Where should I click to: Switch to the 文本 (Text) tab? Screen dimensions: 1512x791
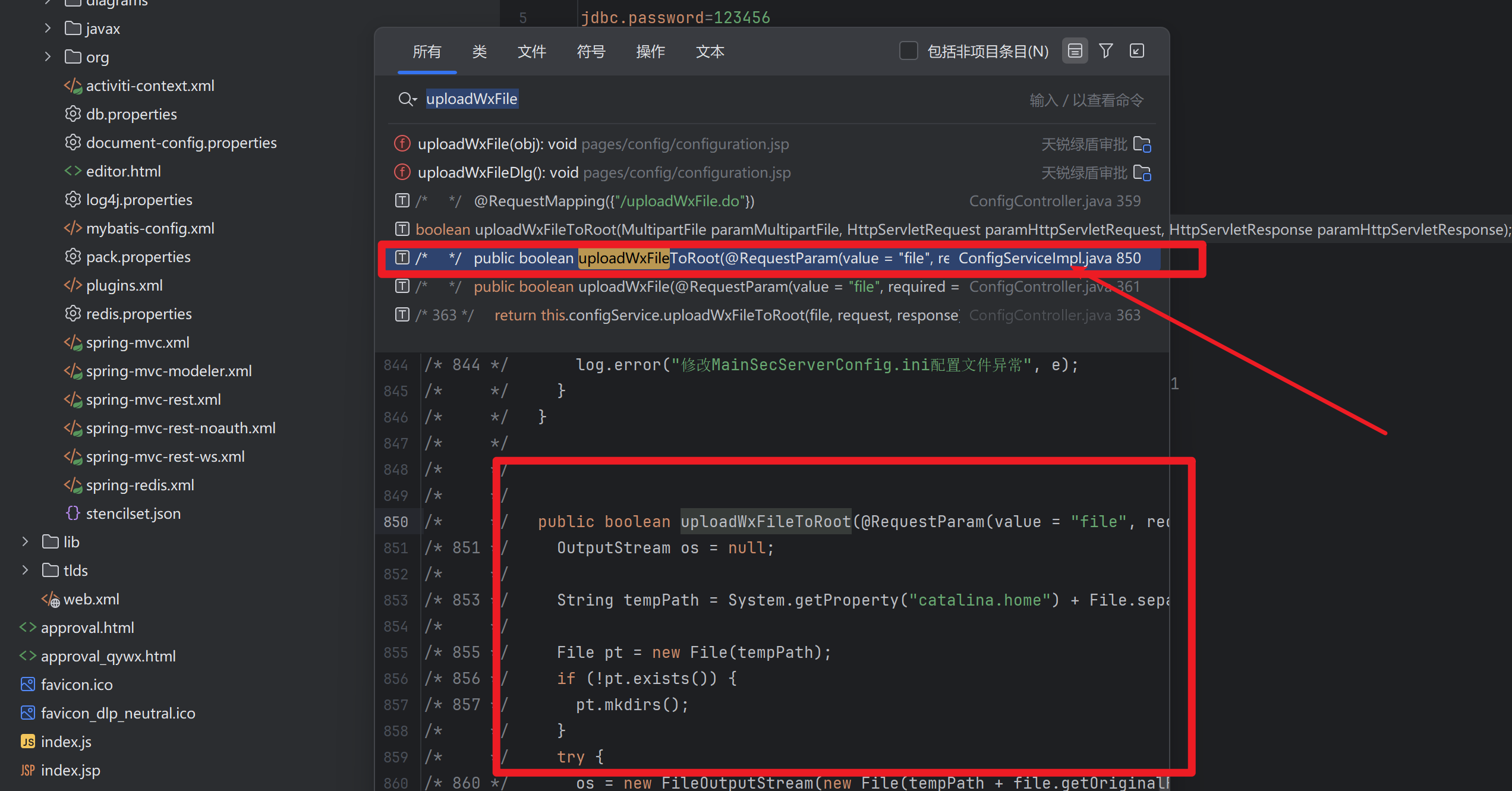(710, 52)
